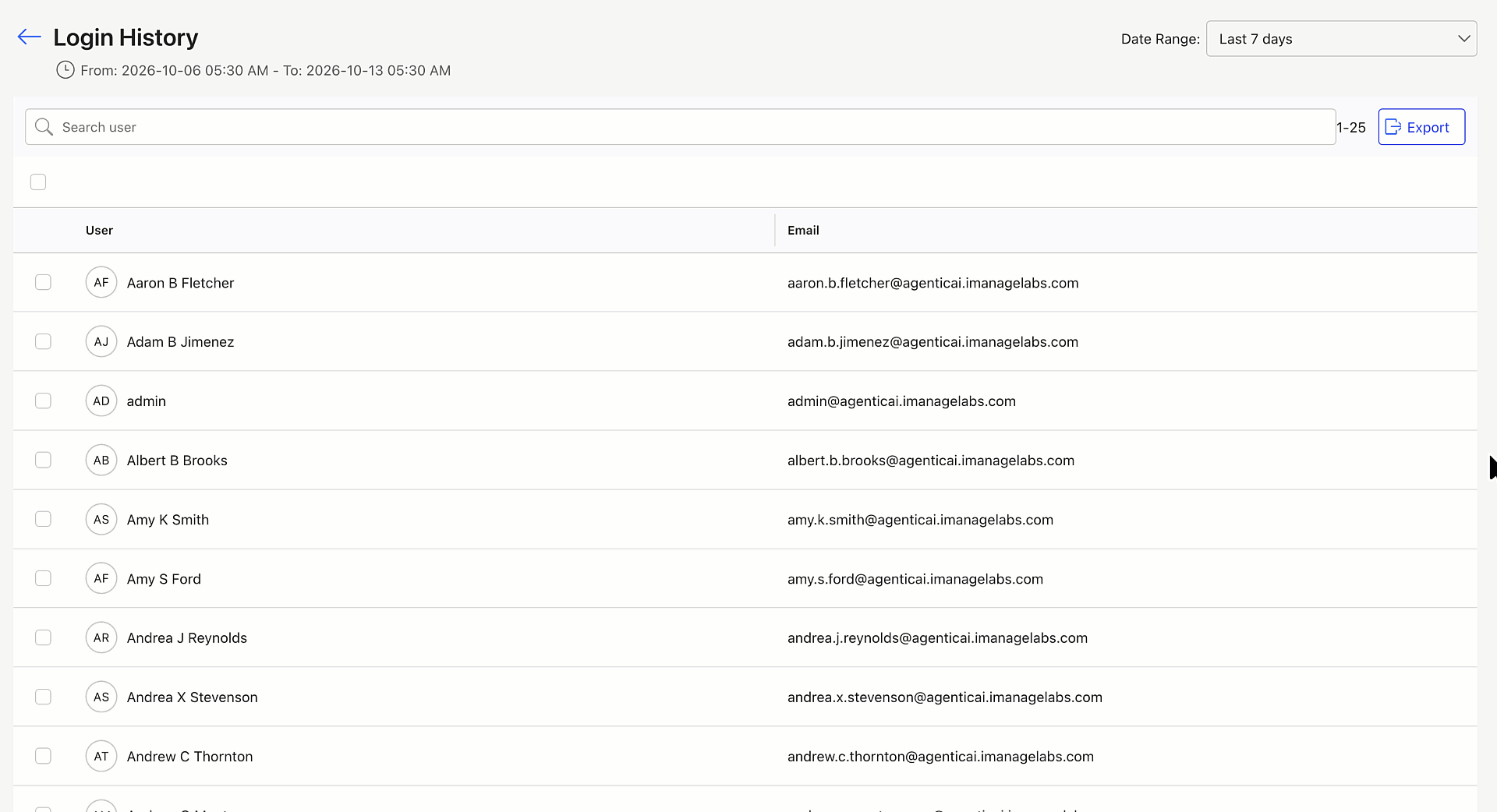Click the Login History page title
The image size is (1497, 812).
click(x=126, y=37)
